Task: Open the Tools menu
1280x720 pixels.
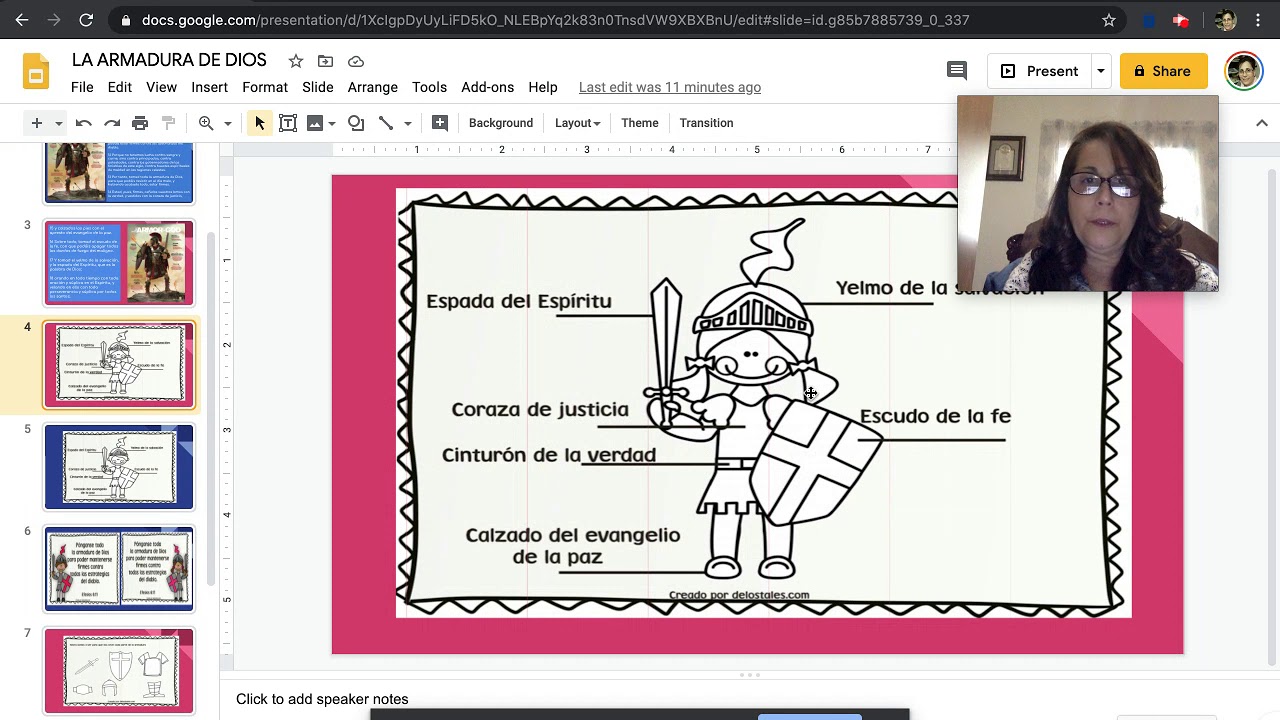Action: pos(429,87)
